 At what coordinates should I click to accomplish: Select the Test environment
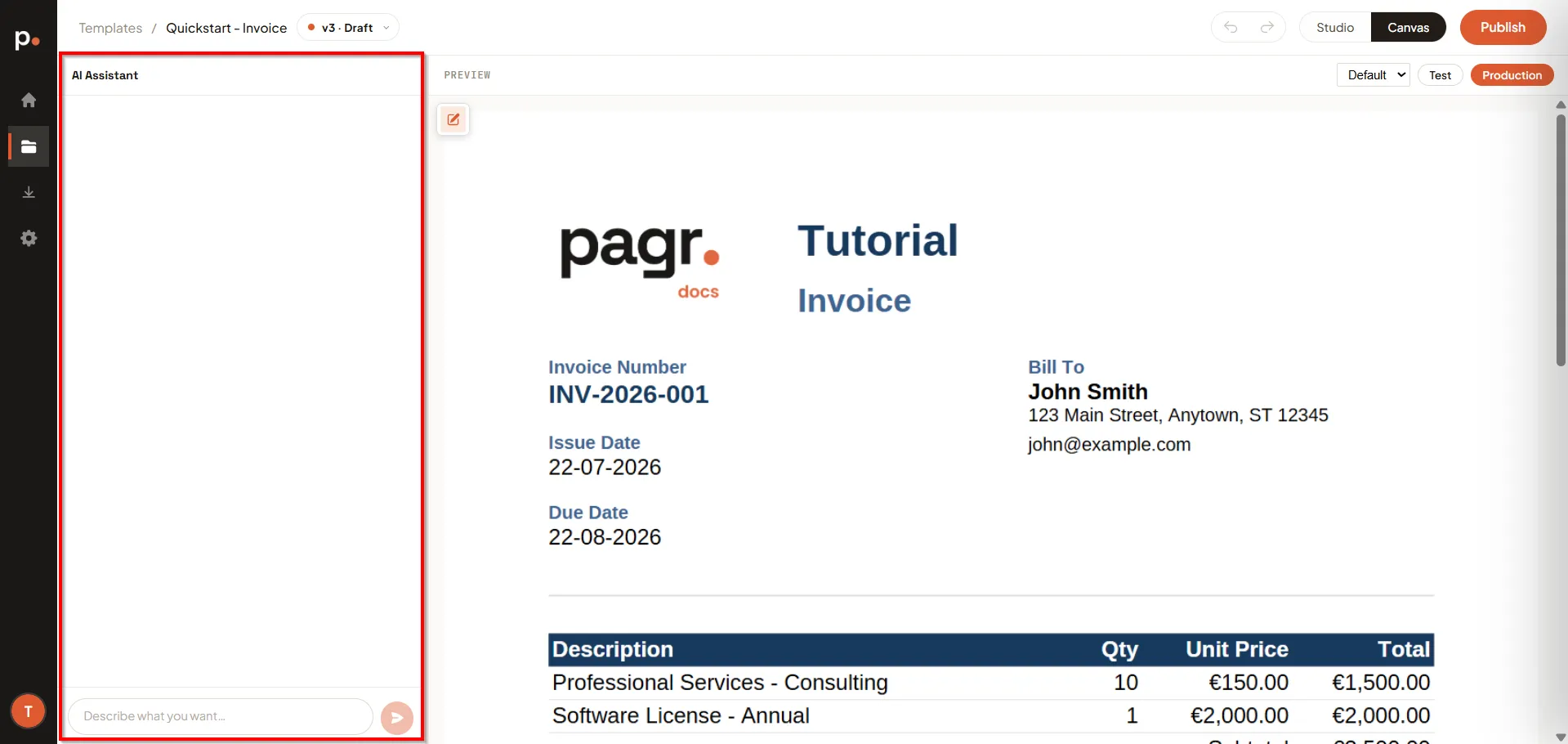coord(1440,75)
